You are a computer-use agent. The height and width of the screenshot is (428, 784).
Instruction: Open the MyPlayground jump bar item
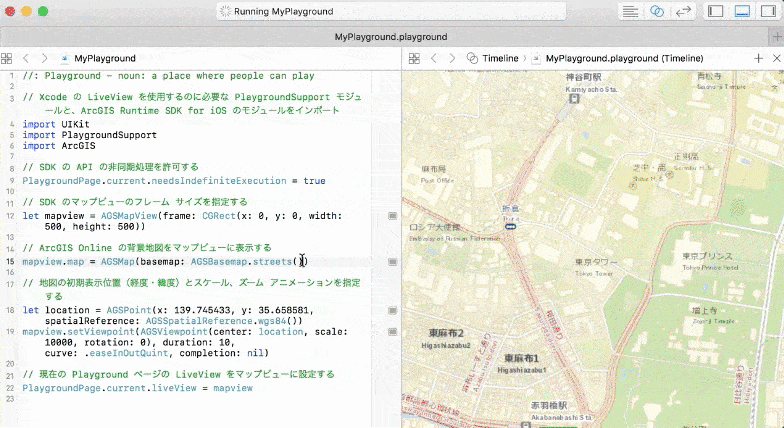tap(98, 58)
